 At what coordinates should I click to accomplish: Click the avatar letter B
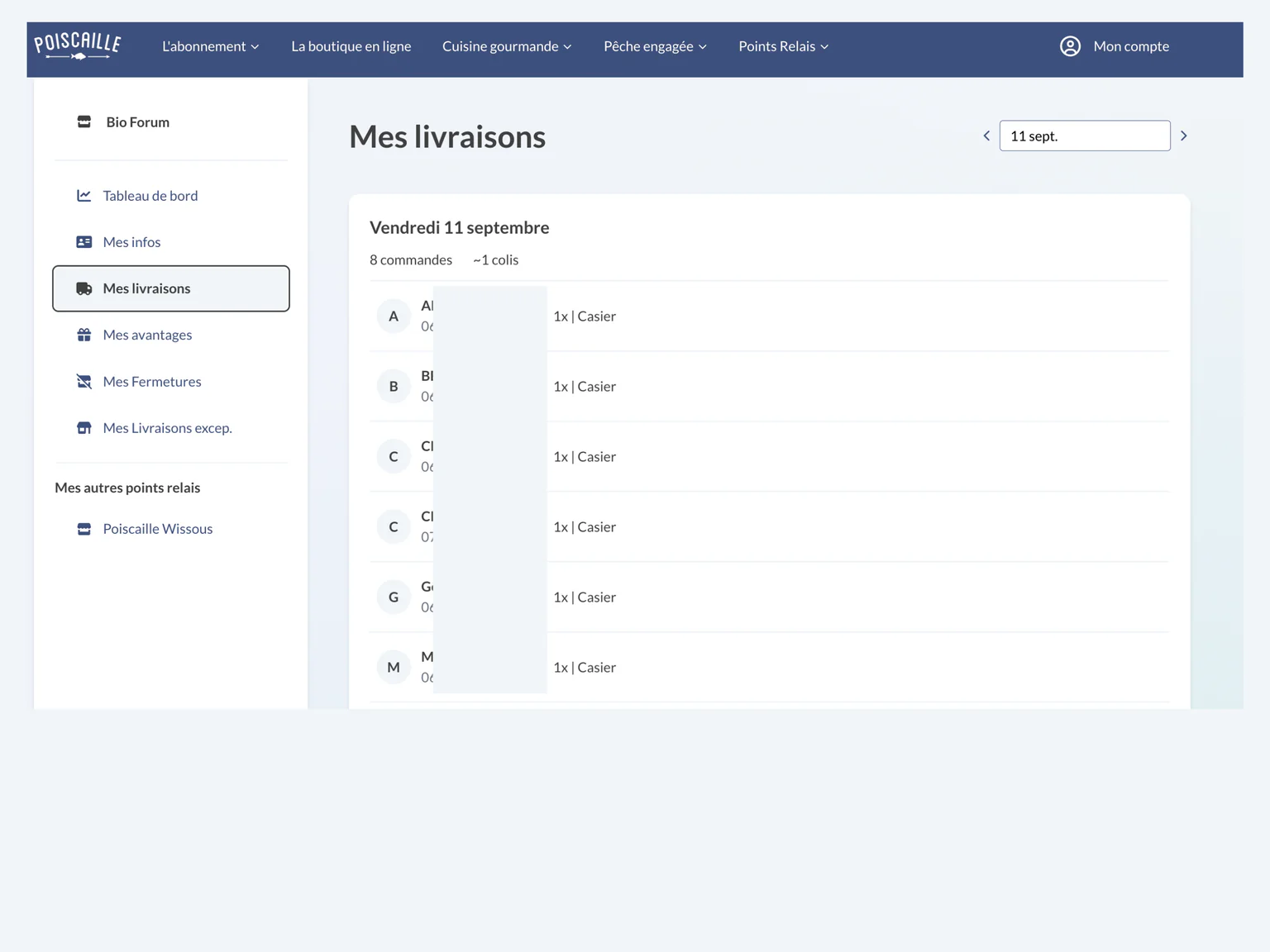(394, 387)
